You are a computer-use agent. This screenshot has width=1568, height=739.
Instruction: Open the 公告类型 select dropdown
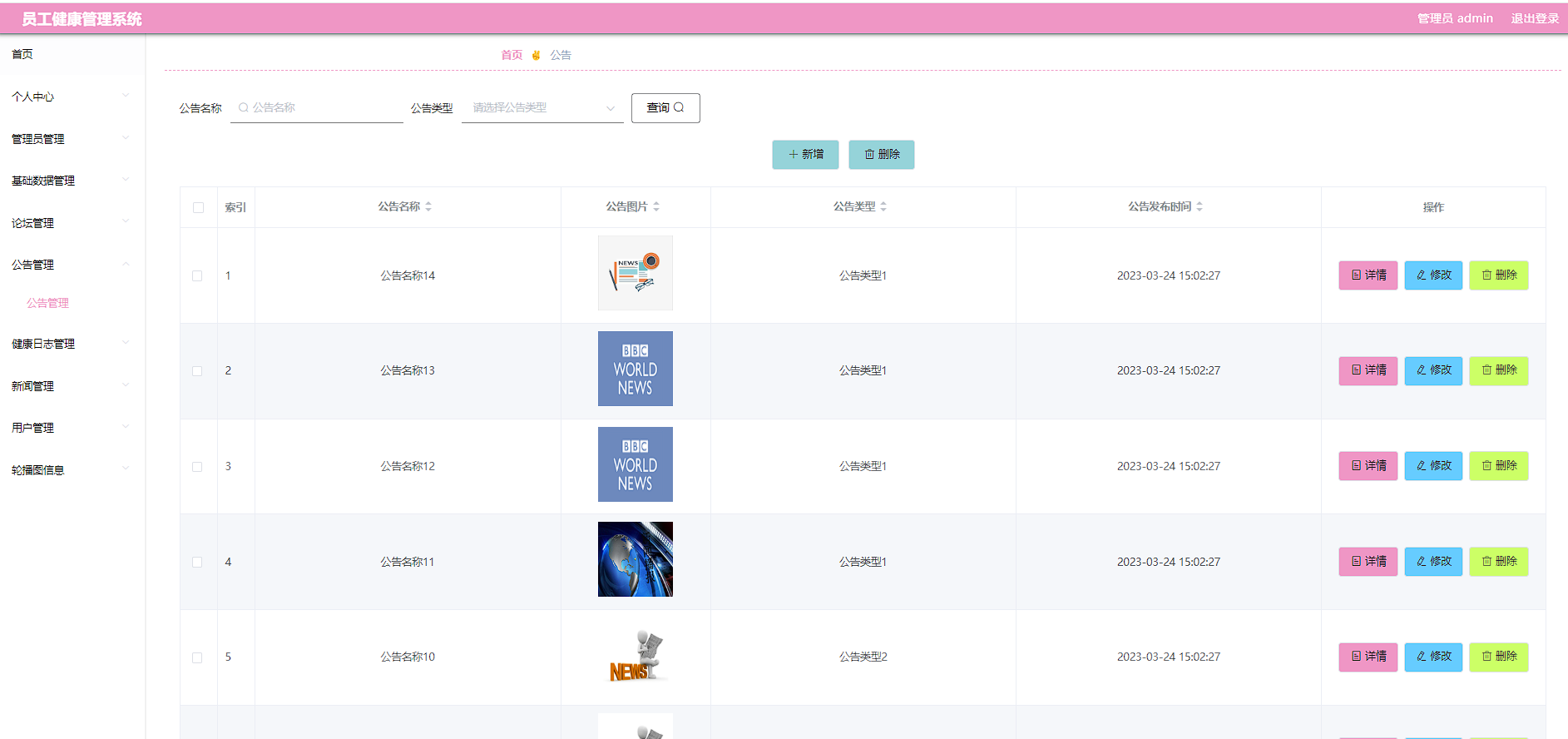(542, 107)
